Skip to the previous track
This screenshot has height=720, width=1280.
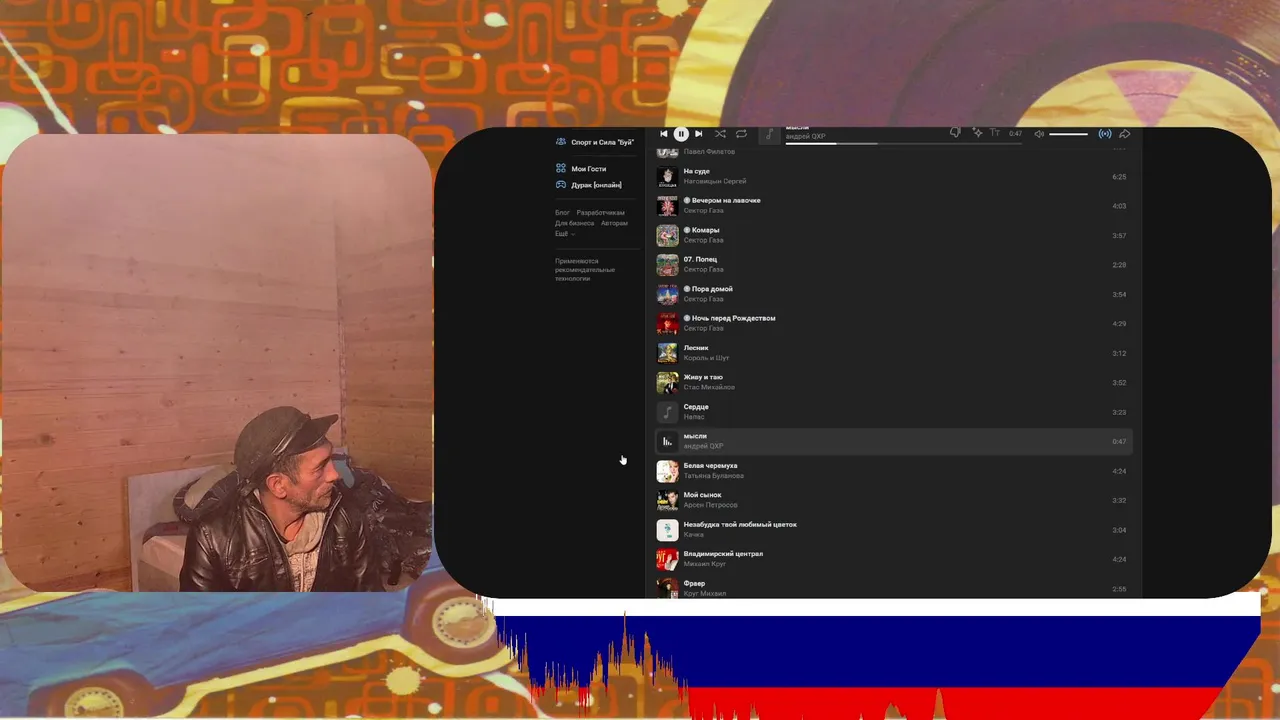pyautogui.click(x=664, y=134)
